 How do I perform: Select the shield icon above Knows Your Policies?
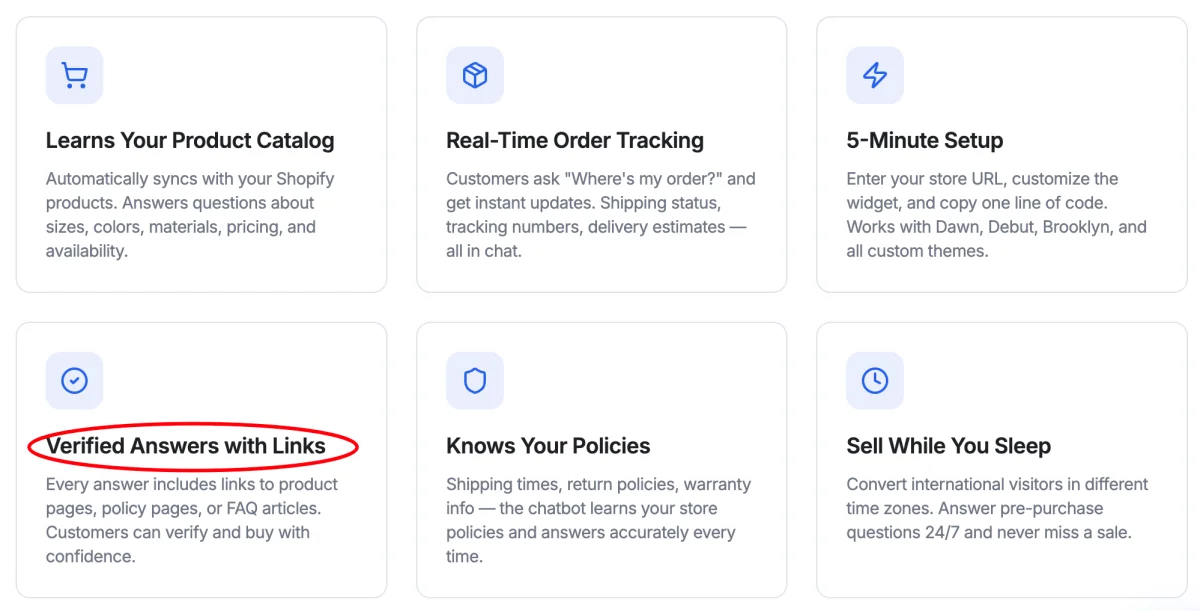(x=475, y=380)
